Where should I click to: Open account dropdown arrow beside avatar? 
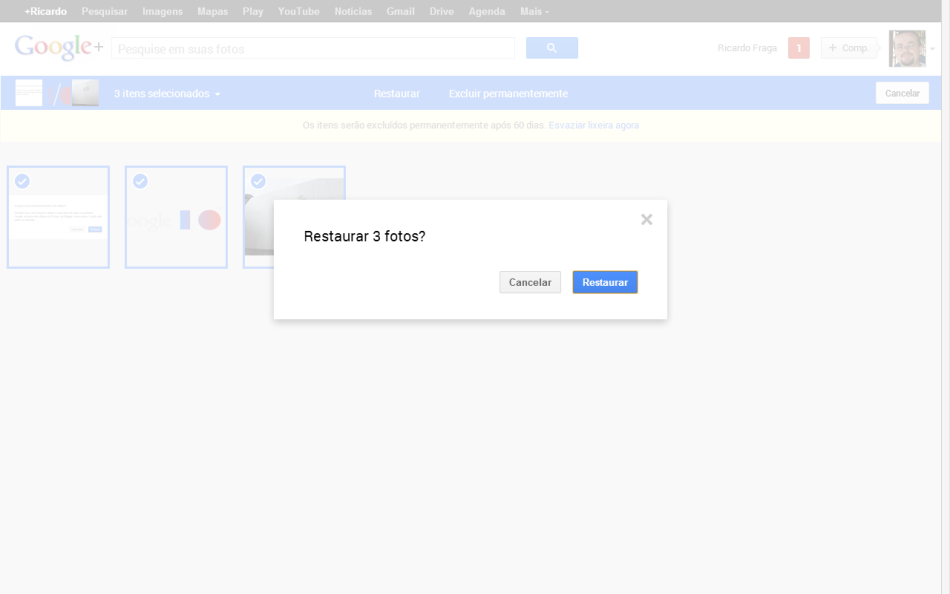(x=933, y=48)
